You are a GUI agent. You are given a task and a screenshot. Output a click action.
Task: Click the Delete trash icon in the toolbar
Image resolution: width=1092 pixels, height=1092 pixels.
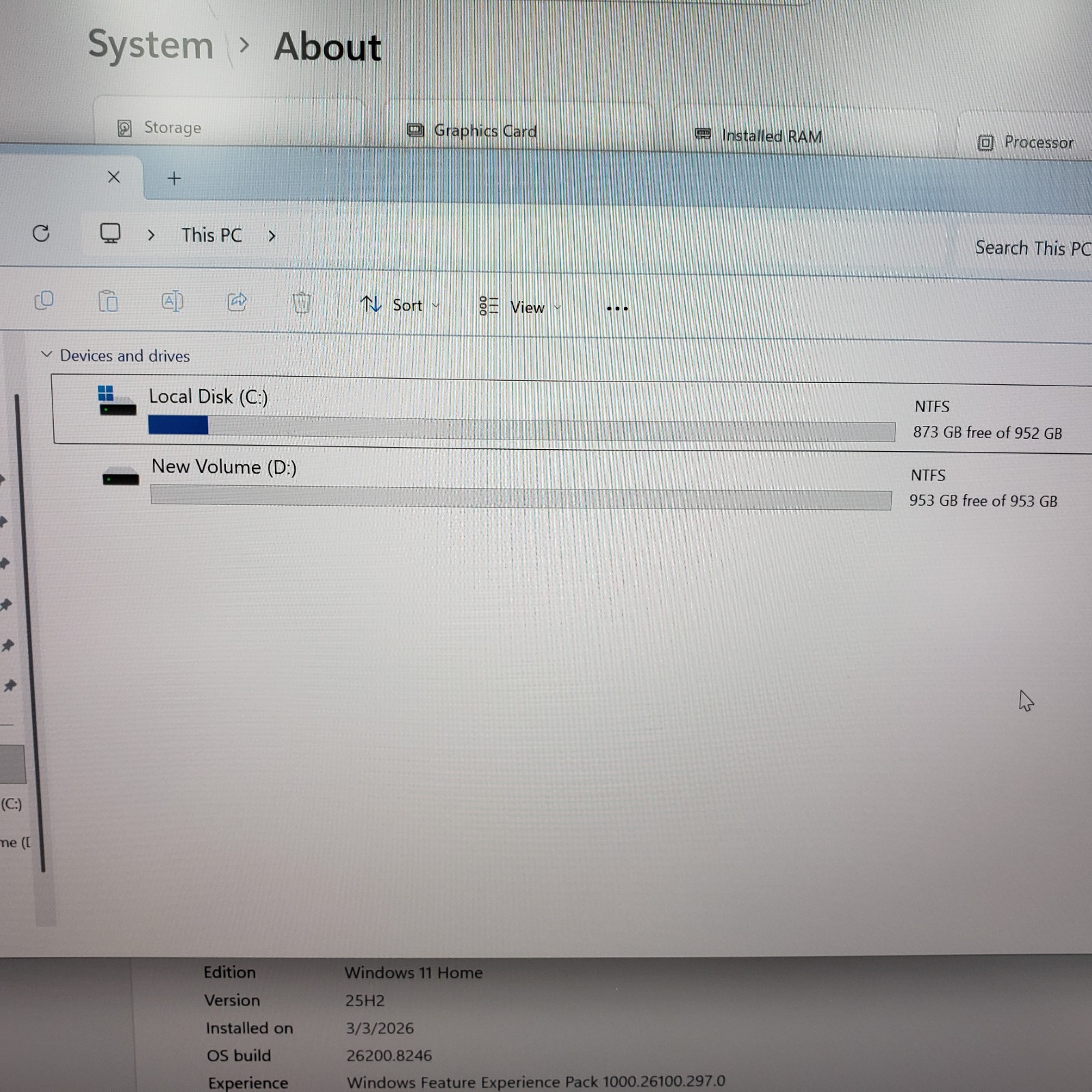pos(302,302)
